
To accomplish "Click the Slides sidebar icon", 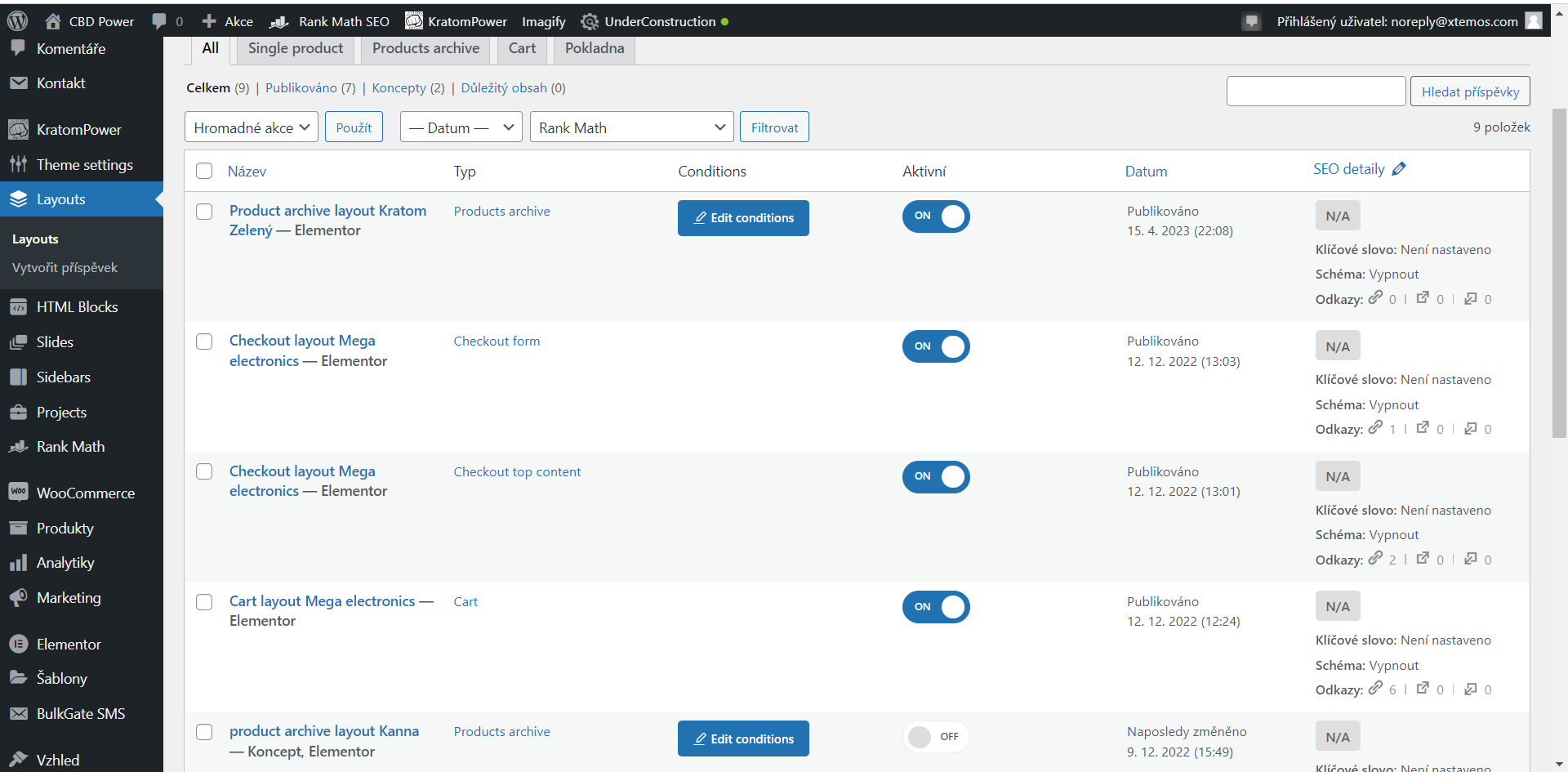I will (x=18, y=342).
